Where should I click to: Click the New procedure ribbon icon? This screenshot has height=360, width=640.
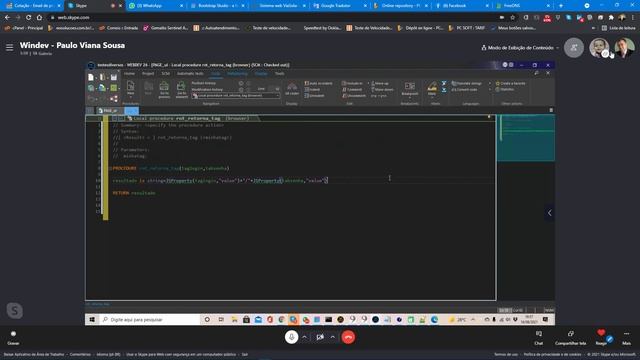[x=131, y=89]
